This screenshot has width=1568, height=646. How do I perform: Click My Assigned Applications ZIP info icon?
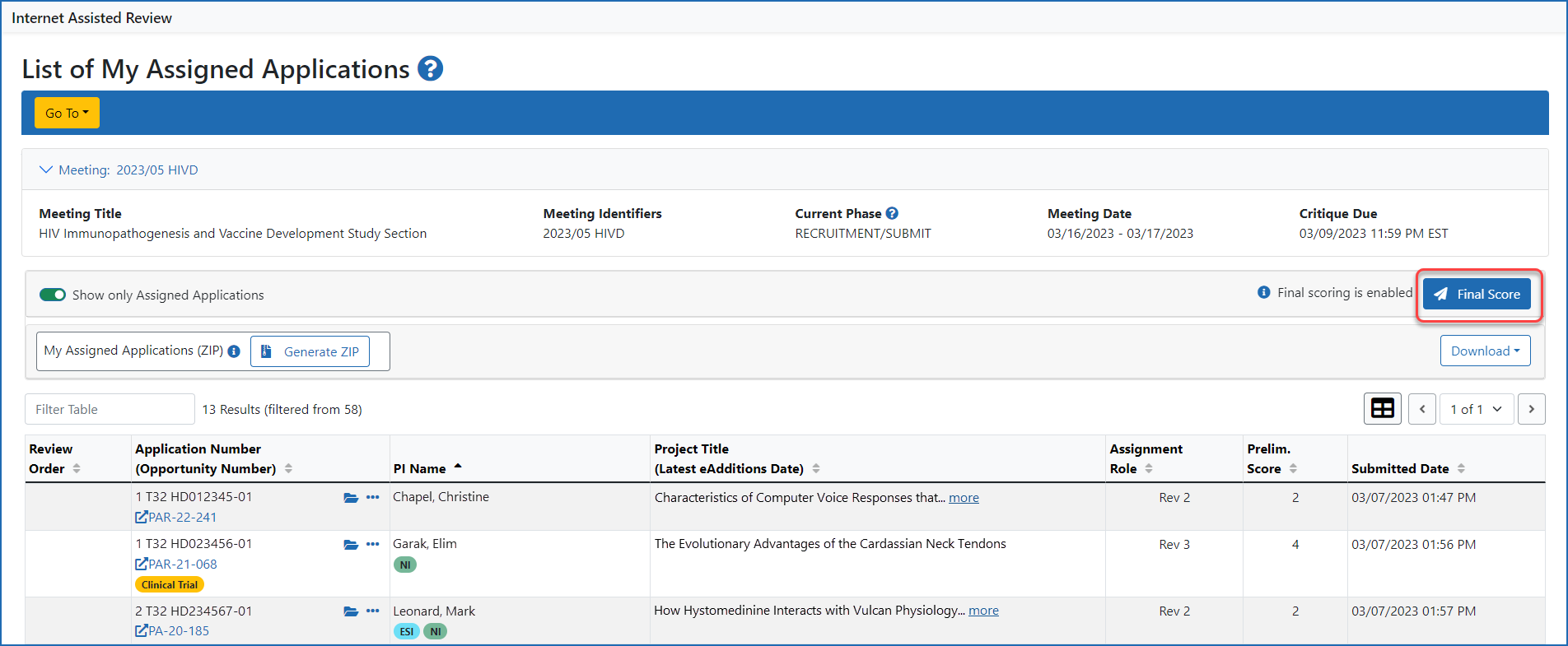[x=234, y=351]
